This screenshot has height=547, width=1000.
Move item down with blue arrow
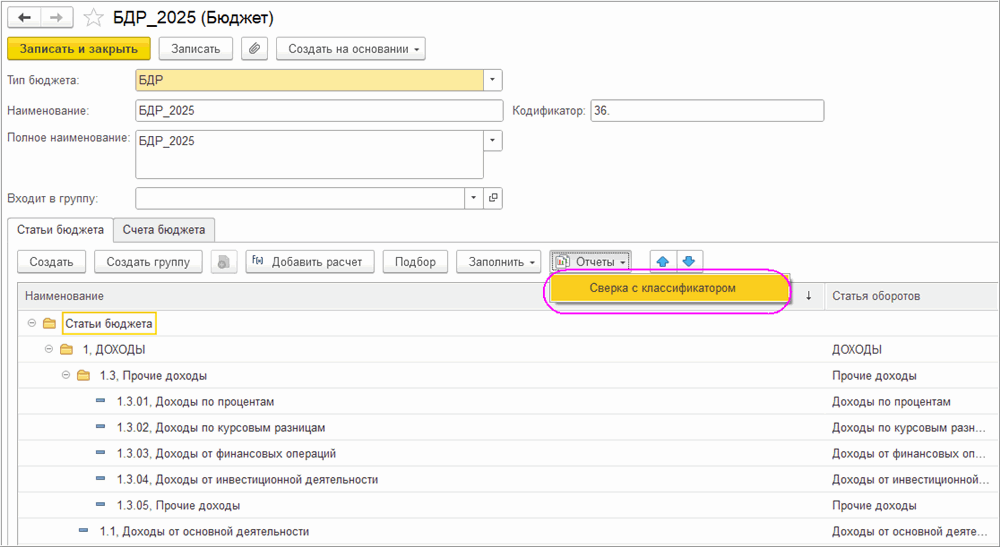688,262
